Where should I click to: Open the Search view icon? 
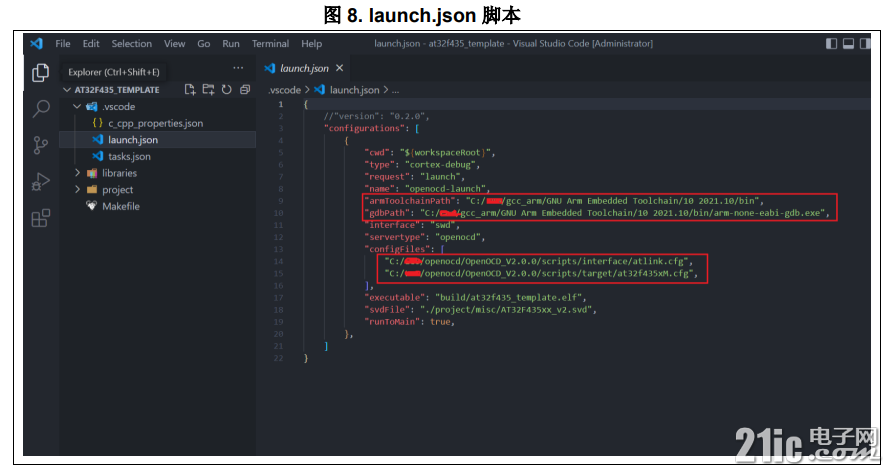tap(40, 108)
